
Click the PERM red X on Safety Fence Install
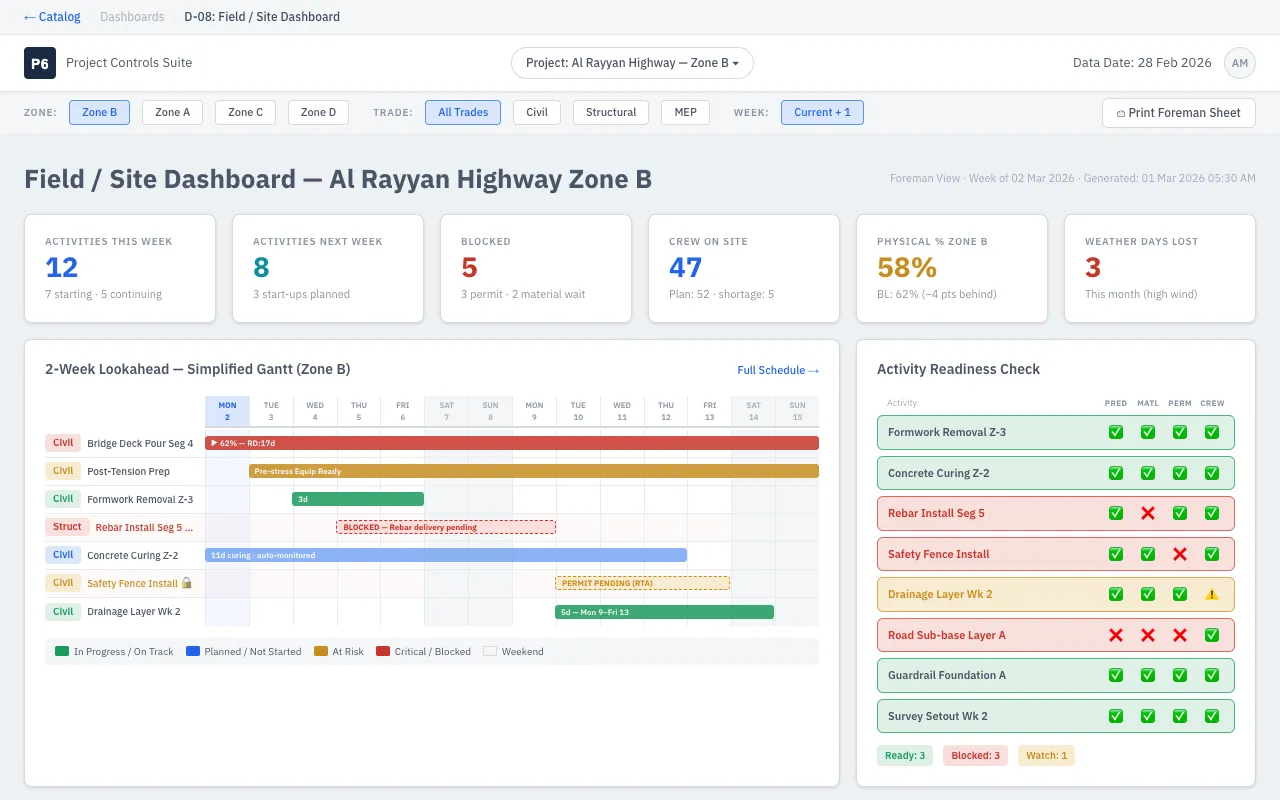pos(1180,554)
